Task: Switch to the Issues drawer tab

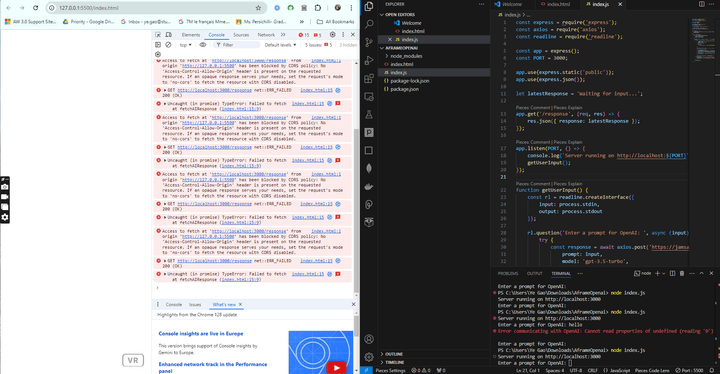Action: pyautogui.click(x=195, y=305)
